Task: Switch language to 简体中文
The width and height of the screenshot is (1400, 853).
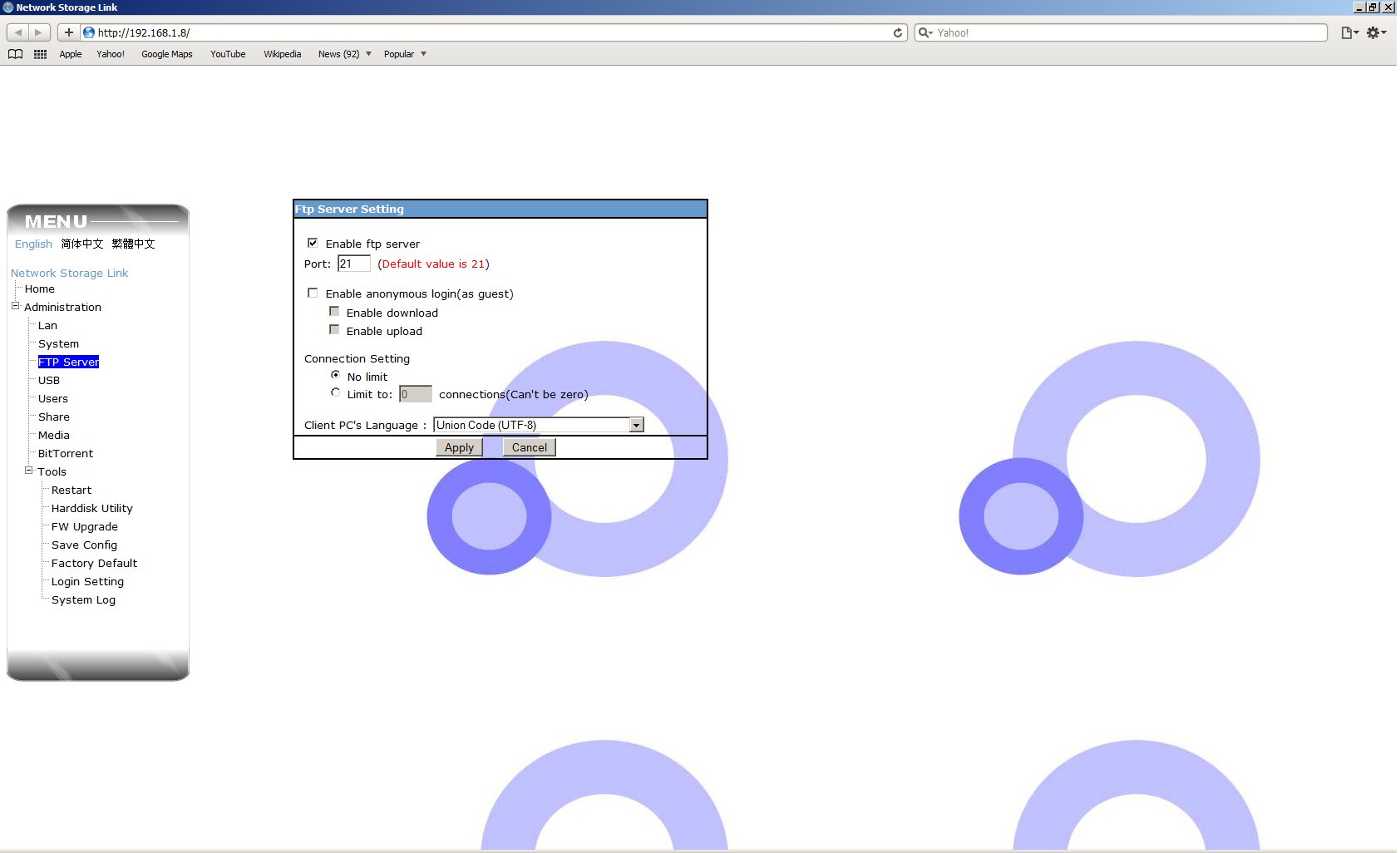Action: point(82,244)
